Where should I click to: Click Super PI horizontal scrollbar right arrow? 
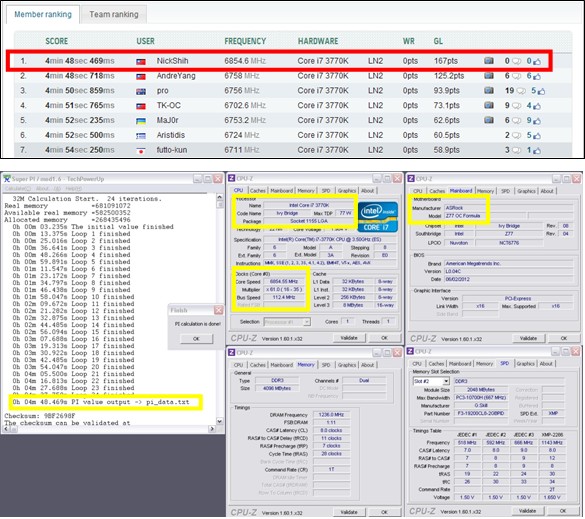212,429
